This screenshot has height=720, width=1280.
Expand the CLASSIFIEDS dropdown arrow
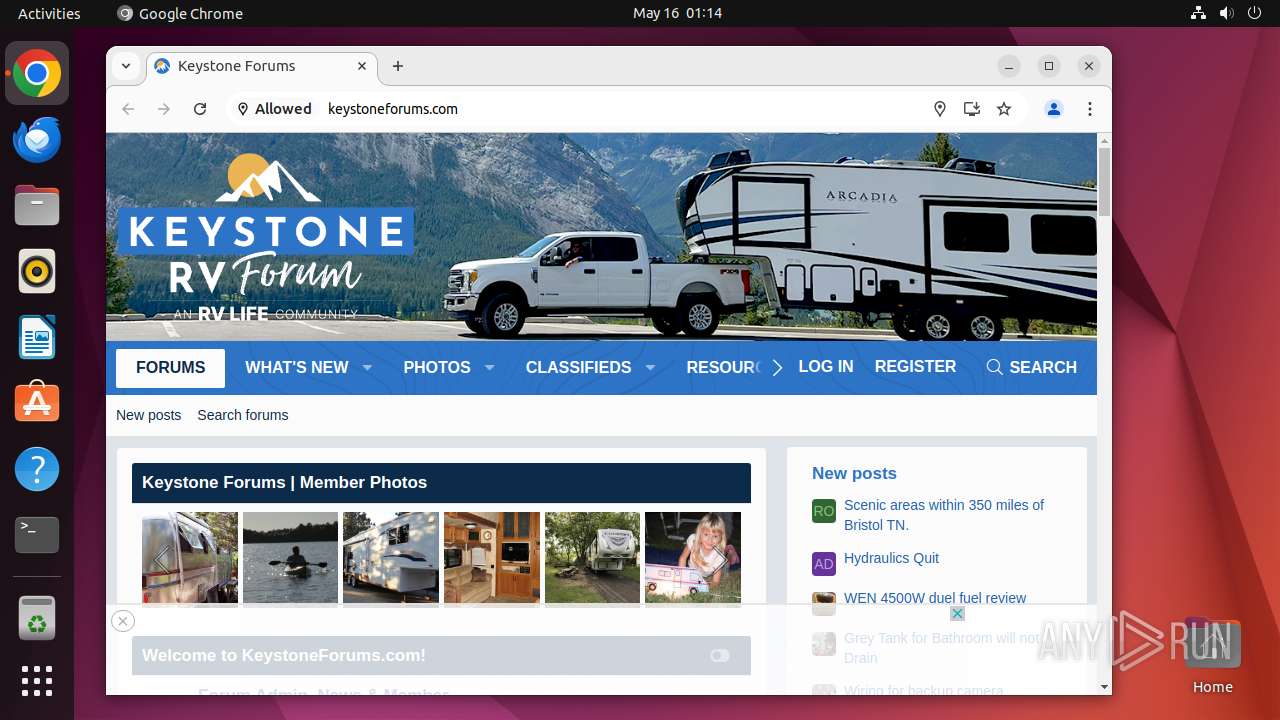click(650, 368)
